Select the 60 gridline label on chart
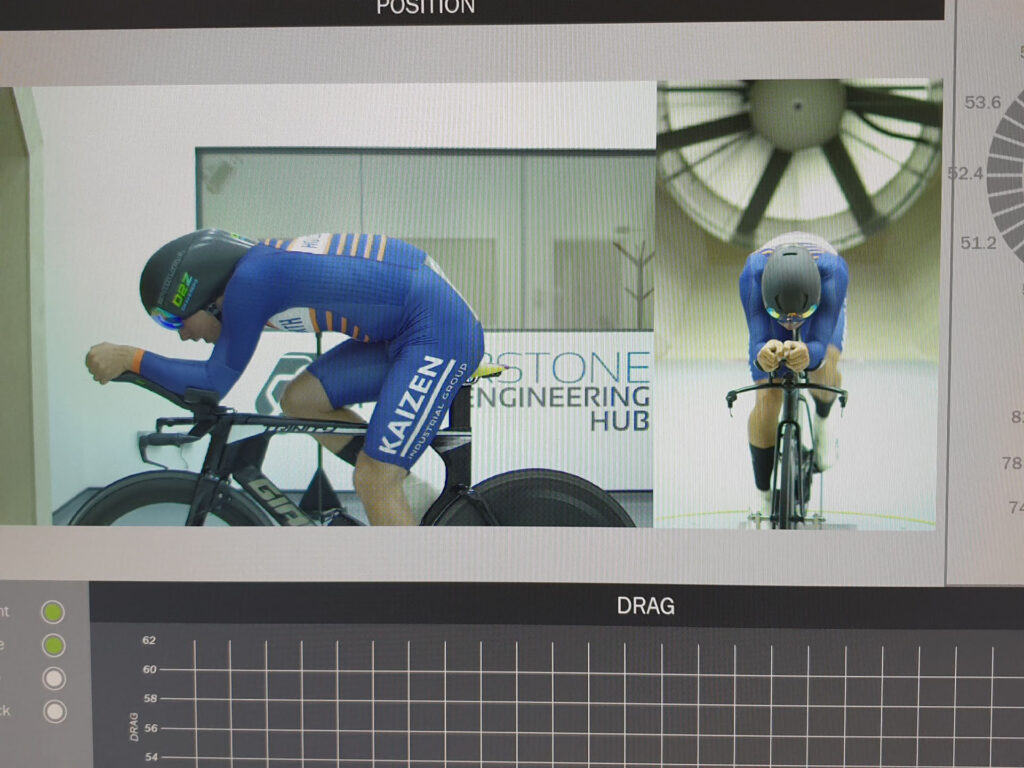Viewport: 1024px width, 768px height. point(149,669)
